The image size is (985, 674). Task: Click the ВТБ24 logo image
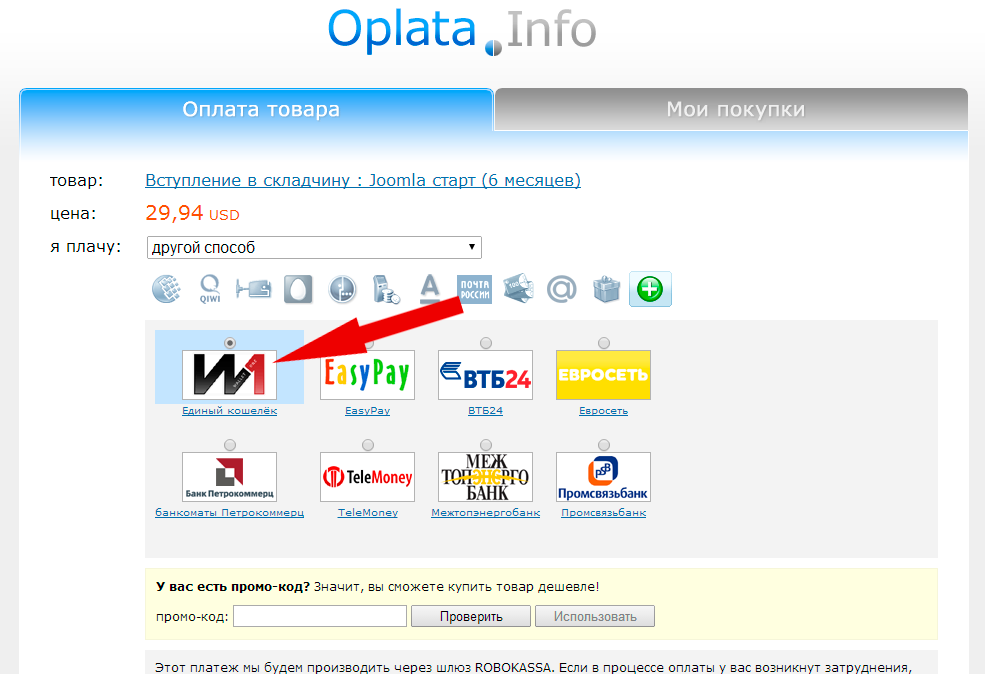click(486, 375)
